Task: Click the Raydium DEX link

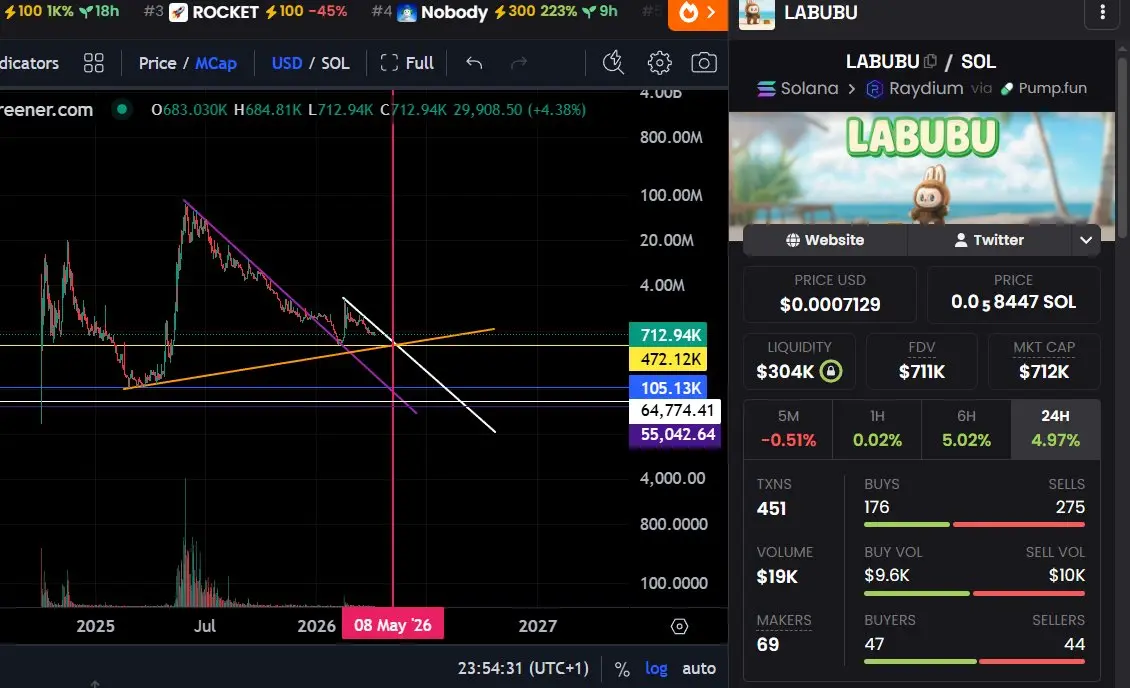Action: click(x=915, y=89)
